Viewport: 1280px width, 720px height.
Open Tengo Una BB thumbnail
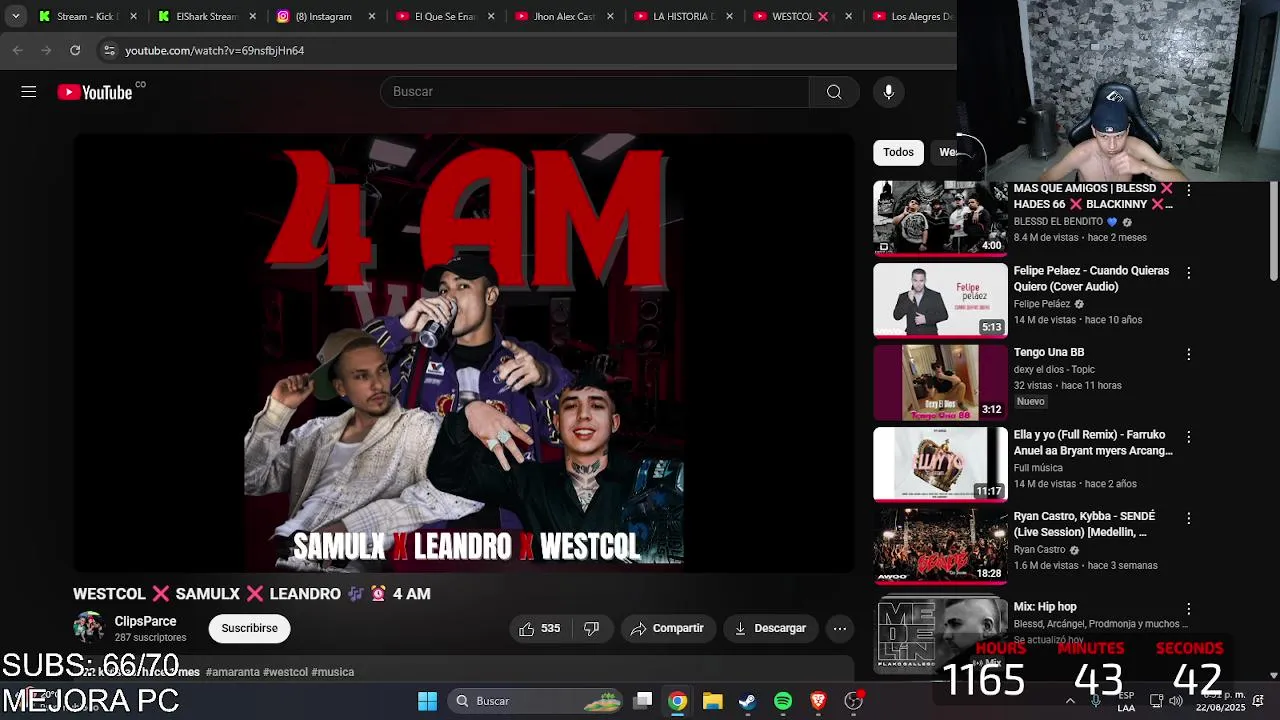(x=940, y=382)
